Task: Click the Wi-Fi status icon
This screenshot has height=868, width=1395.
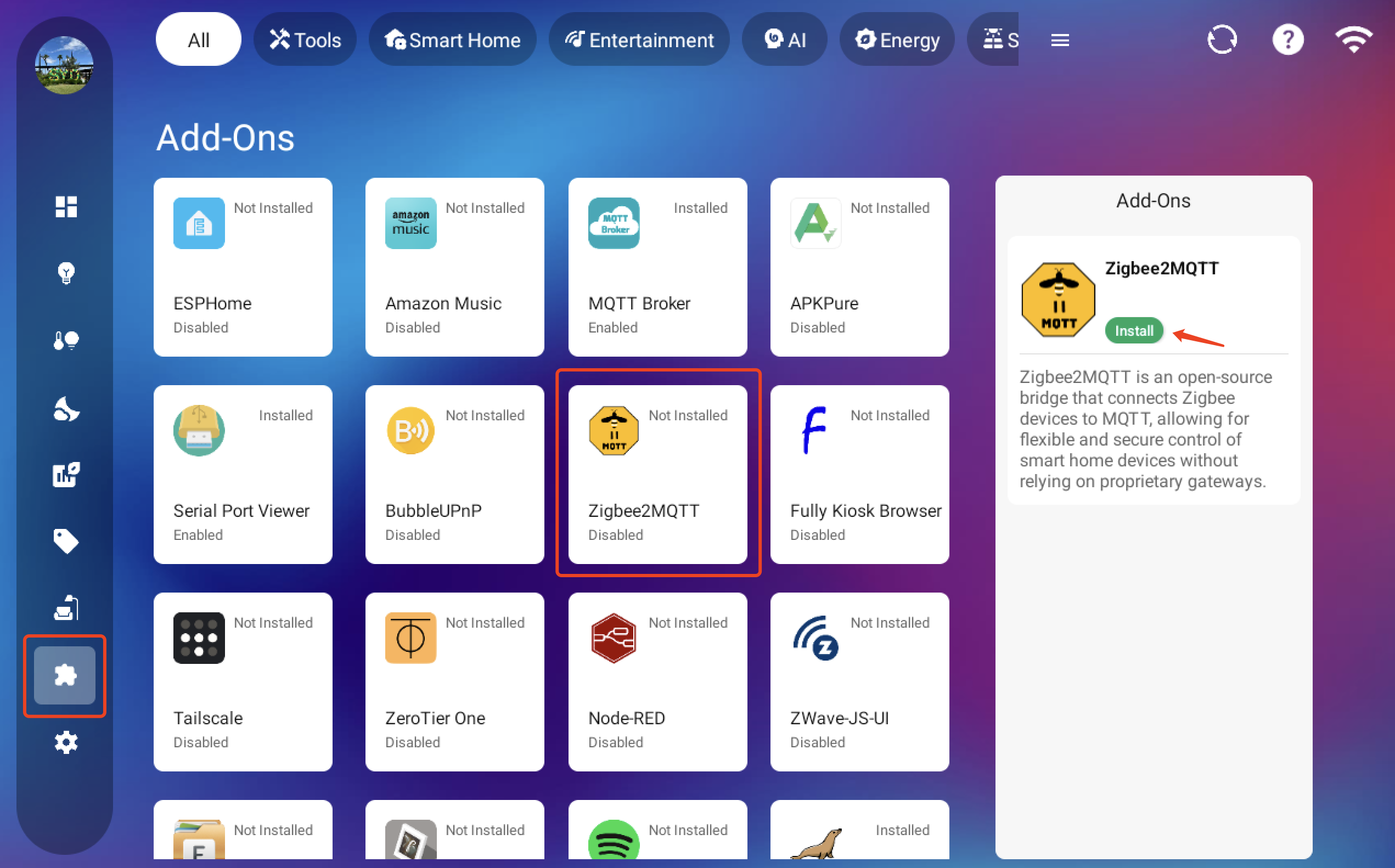Action: pyautogui.click(x=1354, y=40)
